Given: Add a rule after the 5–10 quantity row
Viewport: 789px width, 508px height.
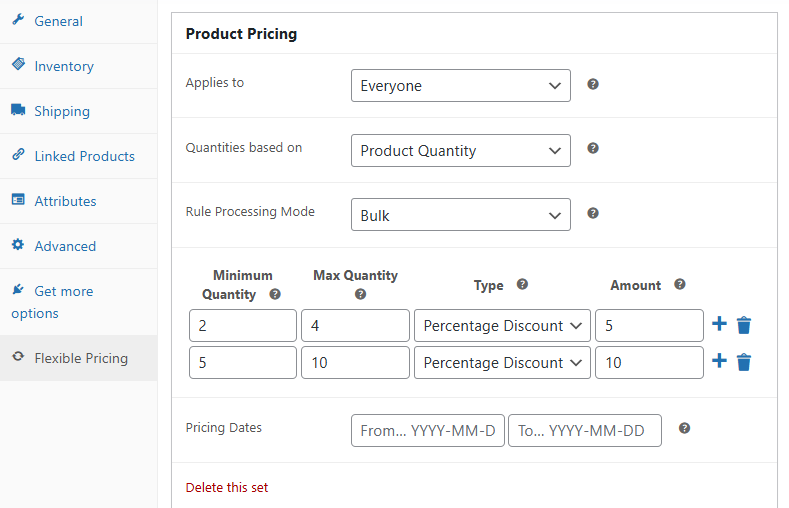Looking at the screenshot, I should point(720,361).
